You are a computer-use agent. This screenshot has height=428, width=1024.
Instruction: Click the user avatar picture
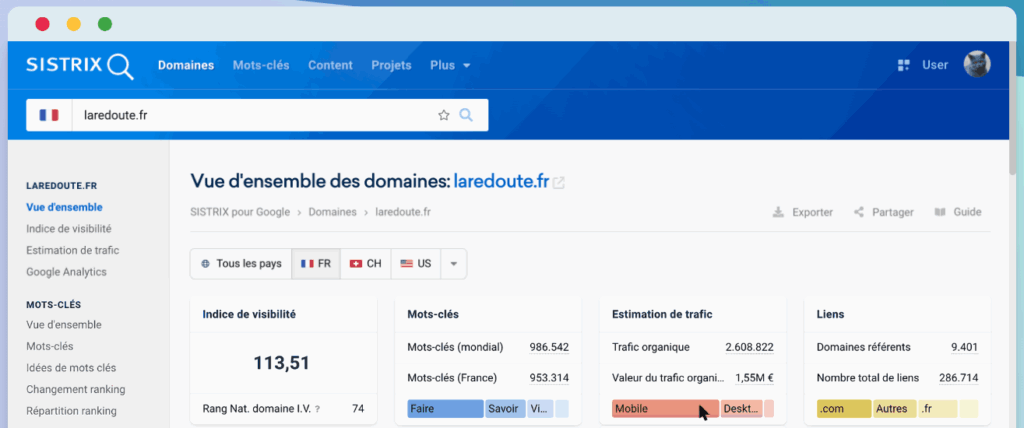coord(976,65)
